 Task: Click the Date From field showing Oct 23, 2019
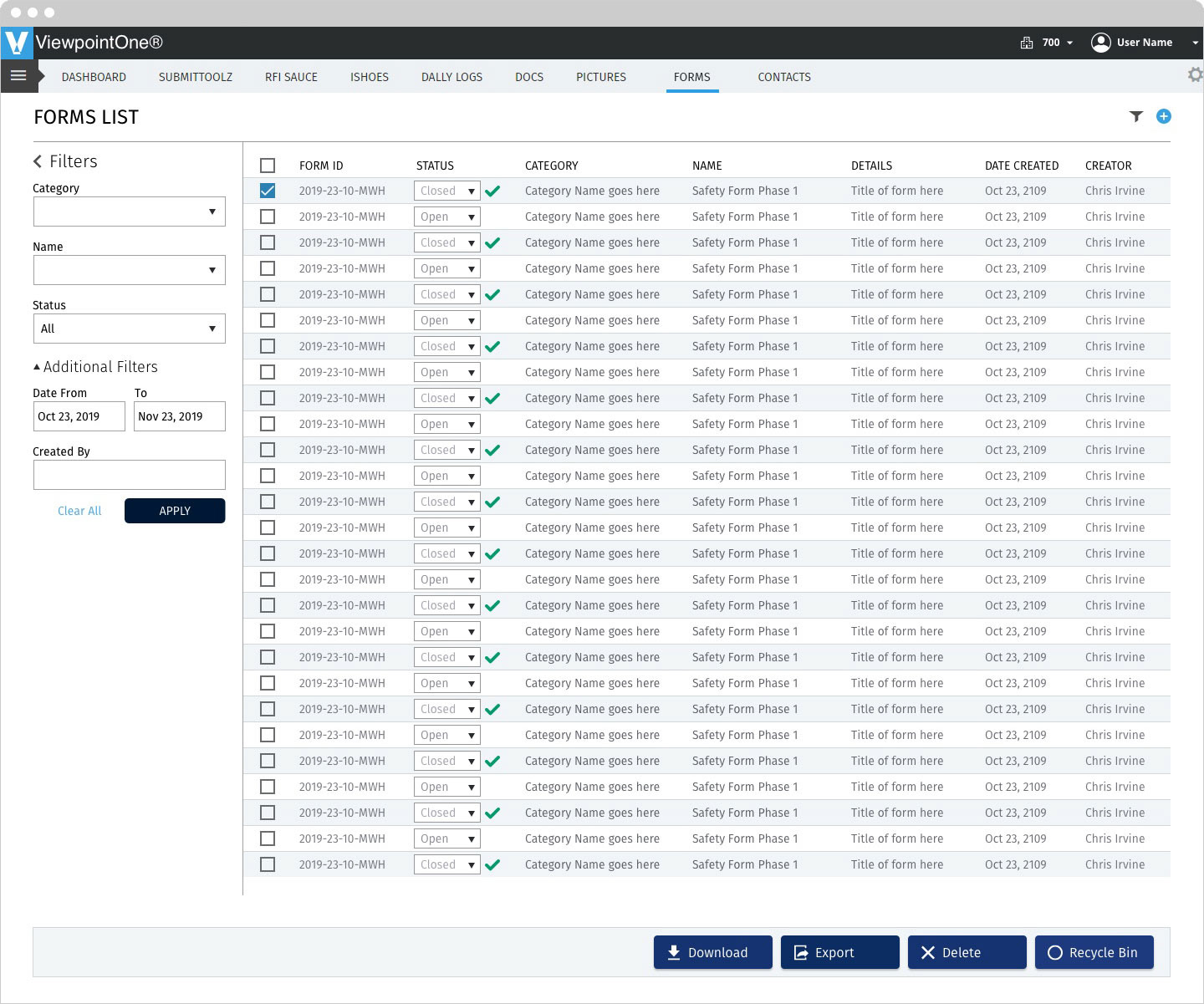click(79, 416)
